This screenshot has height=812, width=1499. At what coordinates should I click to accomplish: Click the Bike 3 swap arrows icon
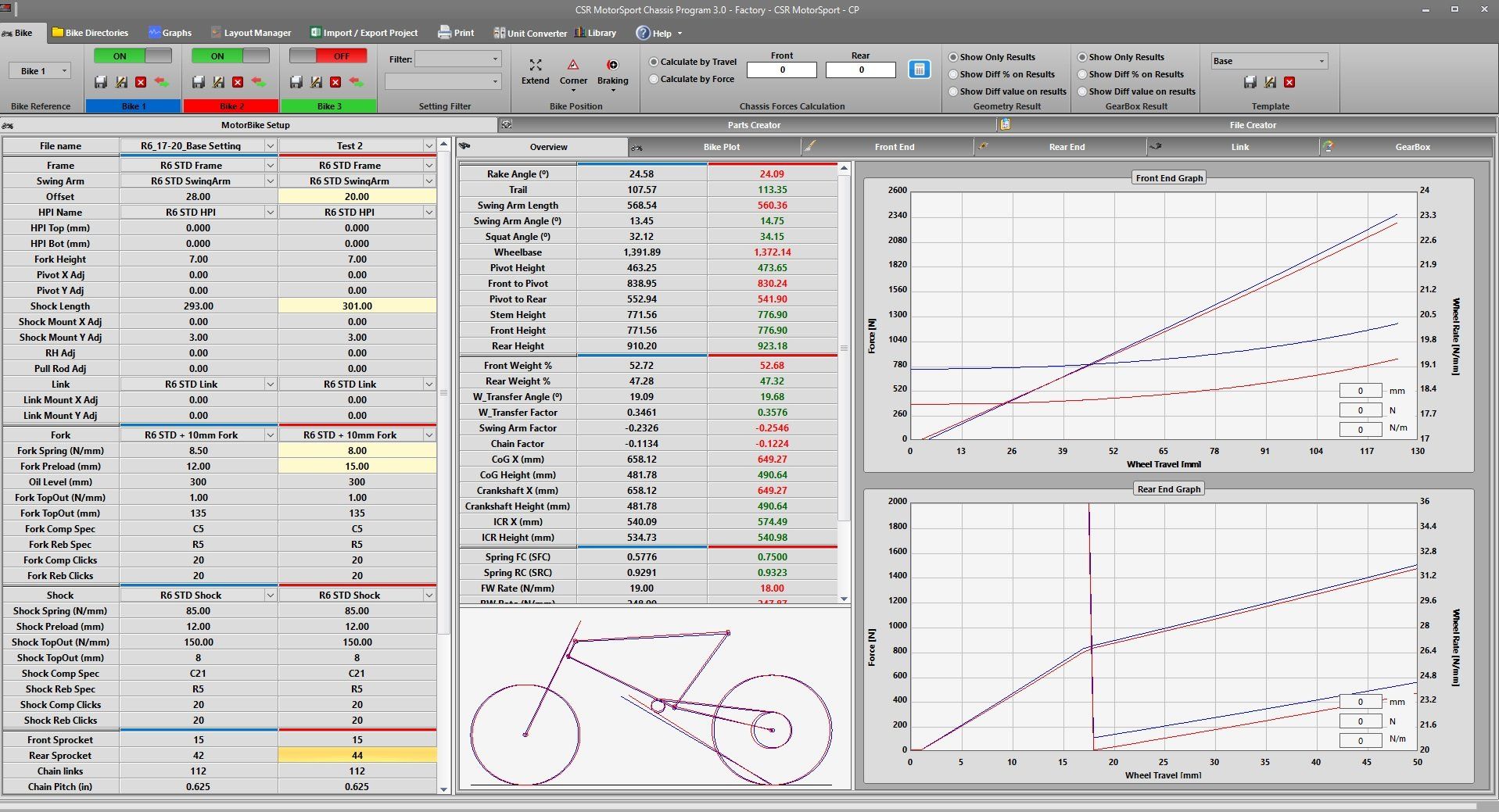tap(357, 82)
